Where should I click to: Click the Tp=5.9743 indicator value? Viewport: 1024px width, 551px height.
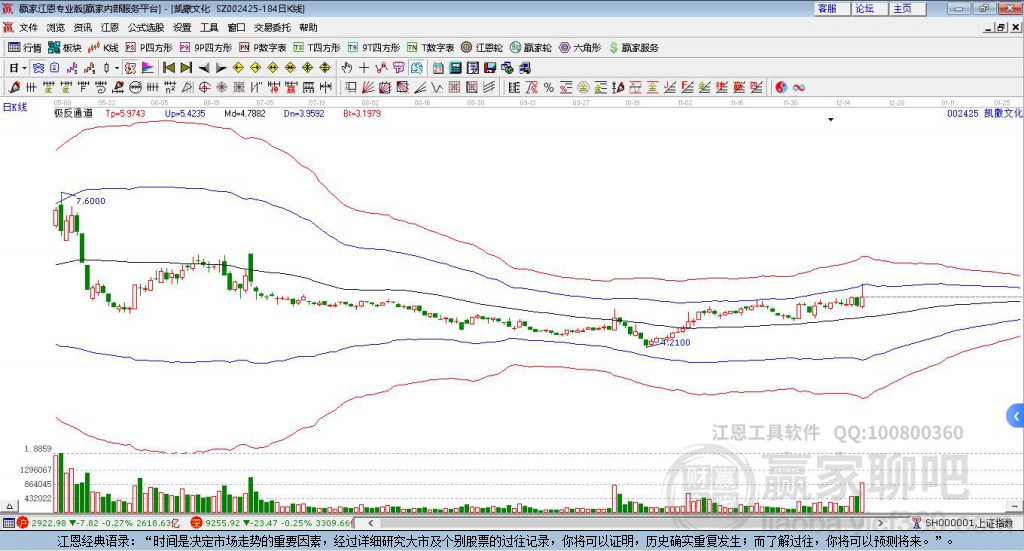pos(125,113)
